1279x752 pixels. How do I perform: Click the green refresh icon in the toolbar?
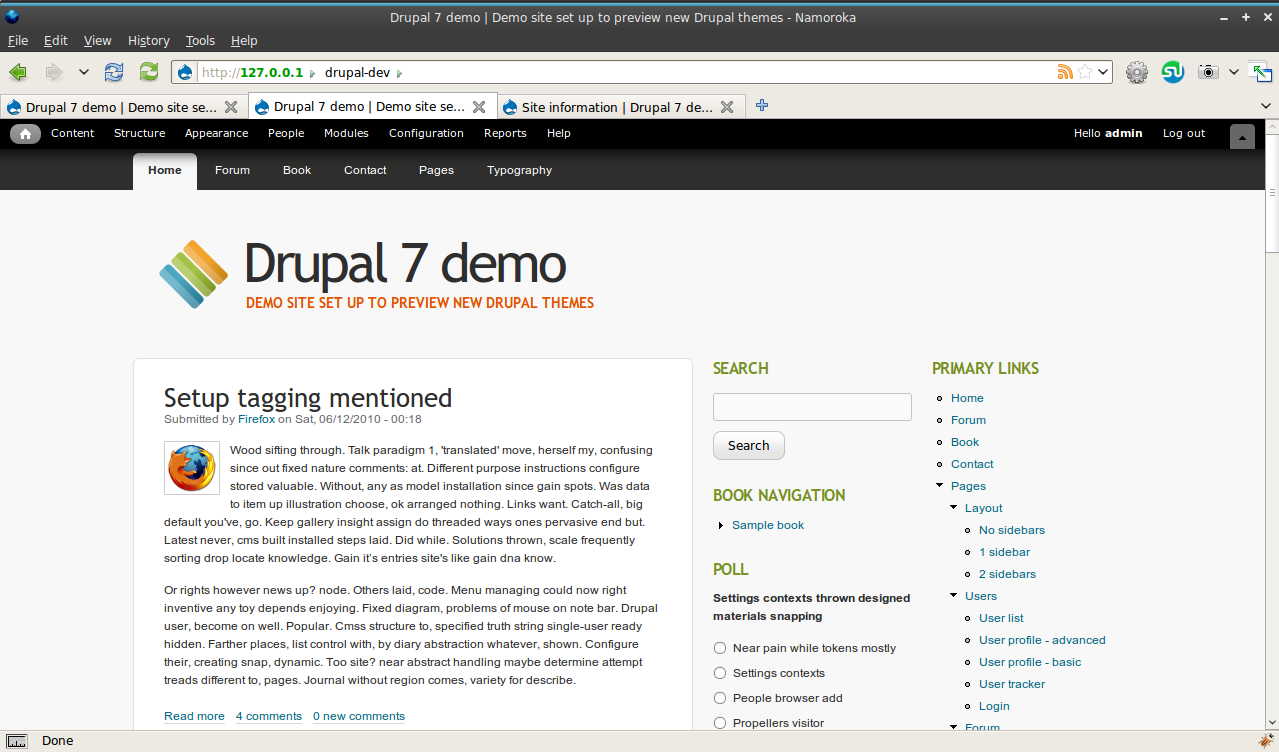pos(149,72)
